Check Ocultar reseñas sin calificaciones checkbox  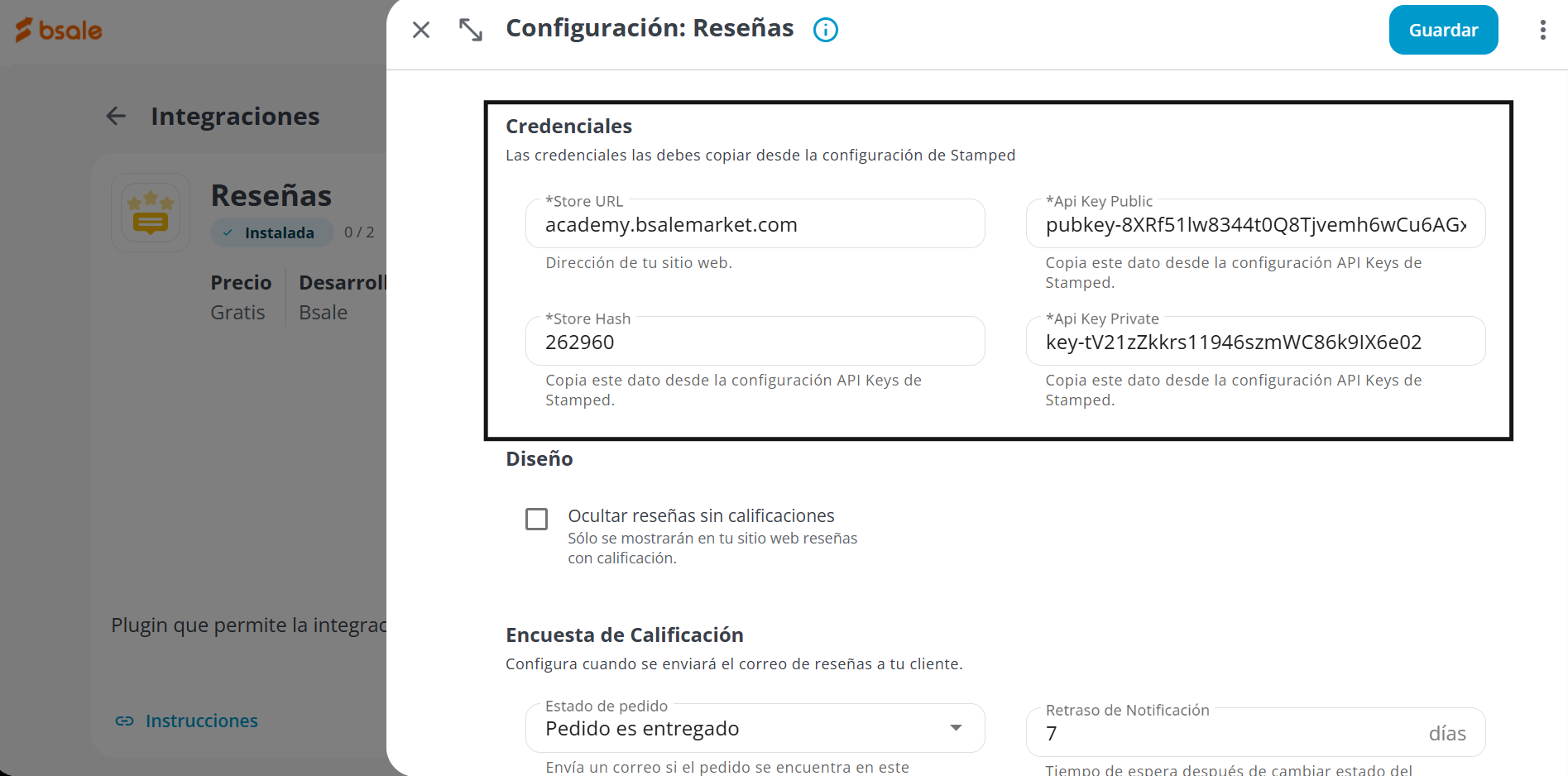click(537, 519)
